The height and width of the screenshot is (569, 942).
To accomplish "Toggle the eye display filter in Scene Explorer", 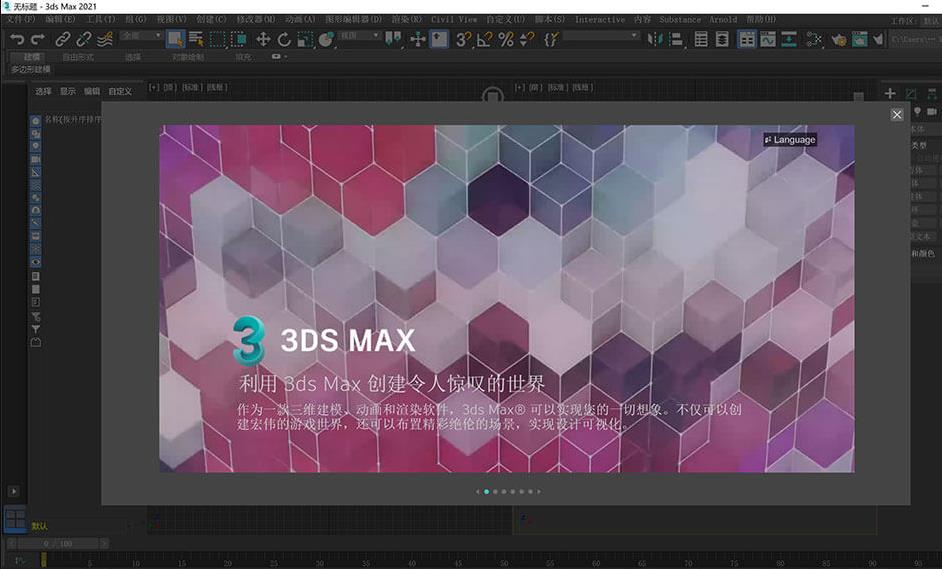I will click(36, 262).
